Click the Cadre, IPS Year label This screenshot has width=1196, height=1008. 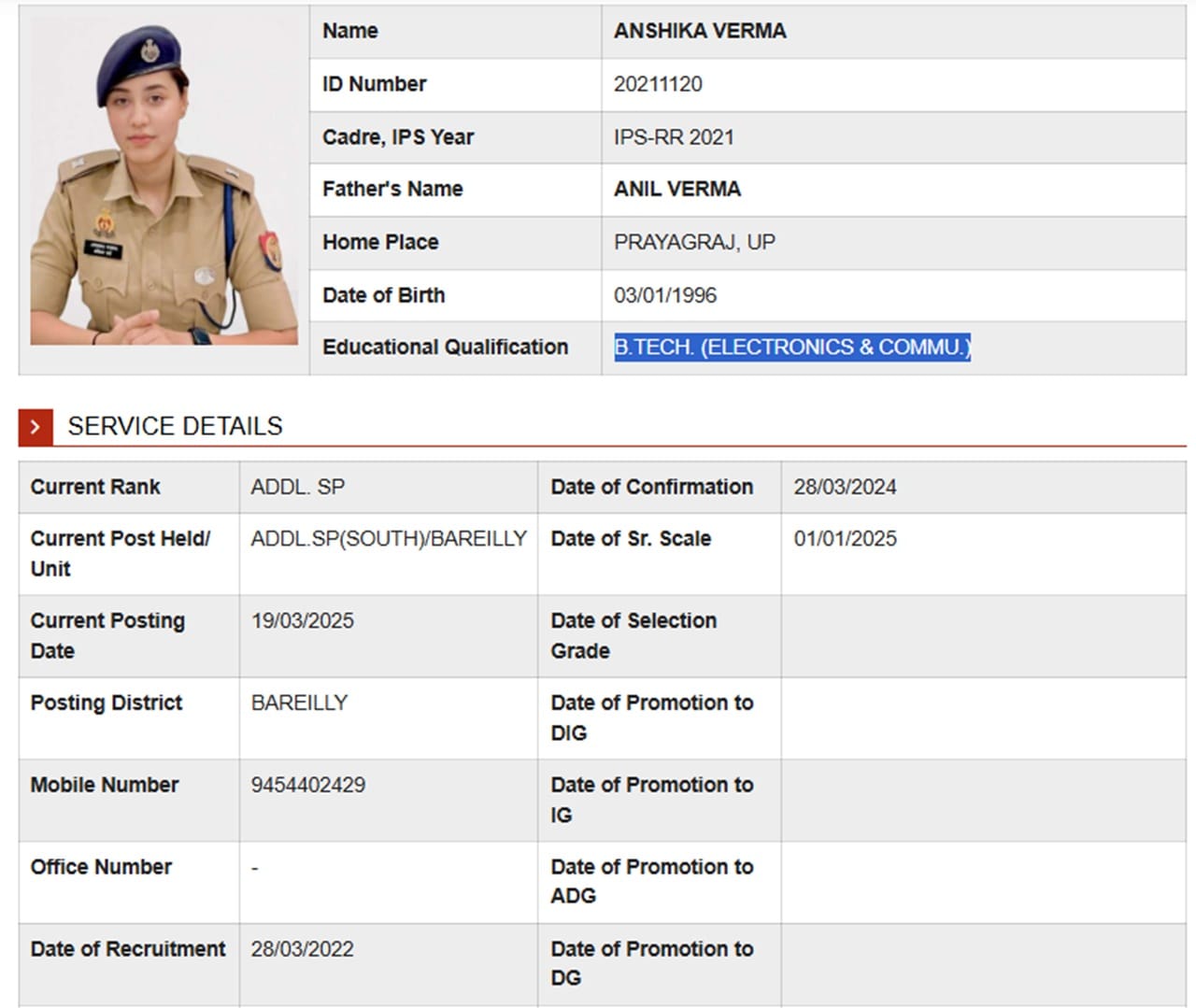coord(398,137)
